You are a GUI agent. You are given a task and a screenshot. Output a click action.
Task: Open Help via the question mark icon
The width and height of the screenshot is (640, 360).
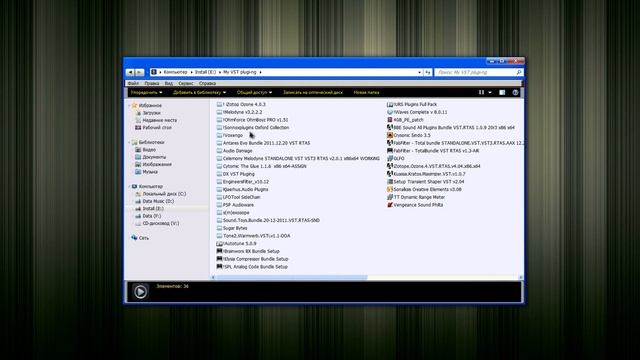(515, 93)
